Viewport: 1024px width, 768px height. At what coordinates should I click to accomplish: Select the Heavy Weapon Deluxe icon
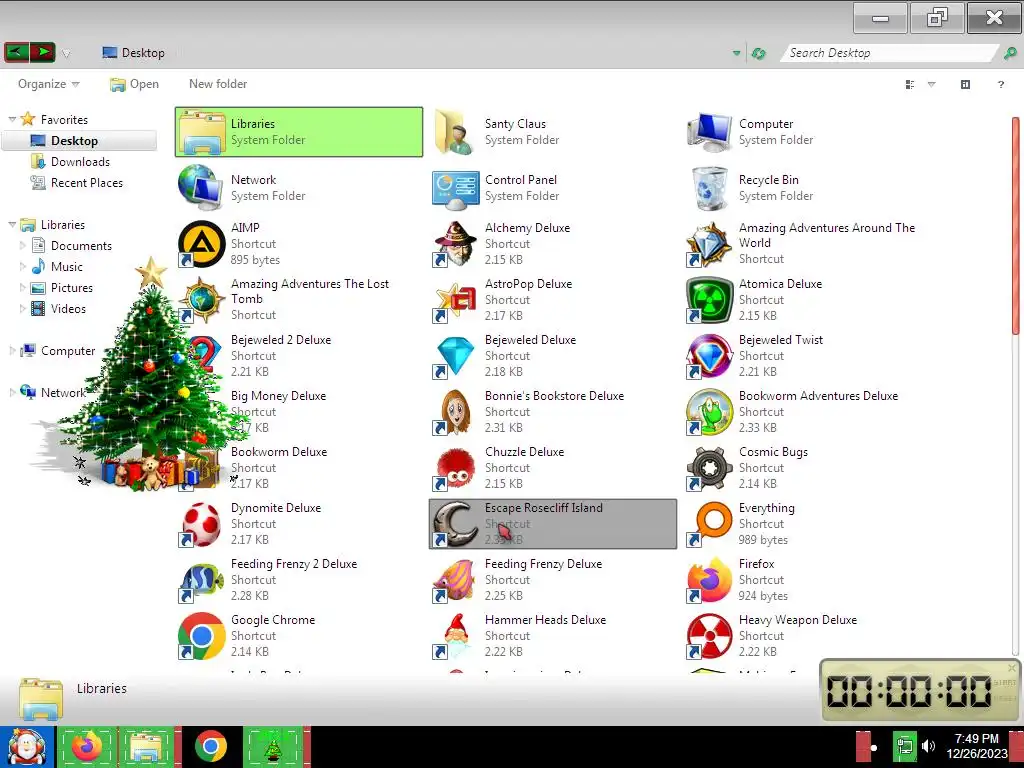click(x=709, y=636)
